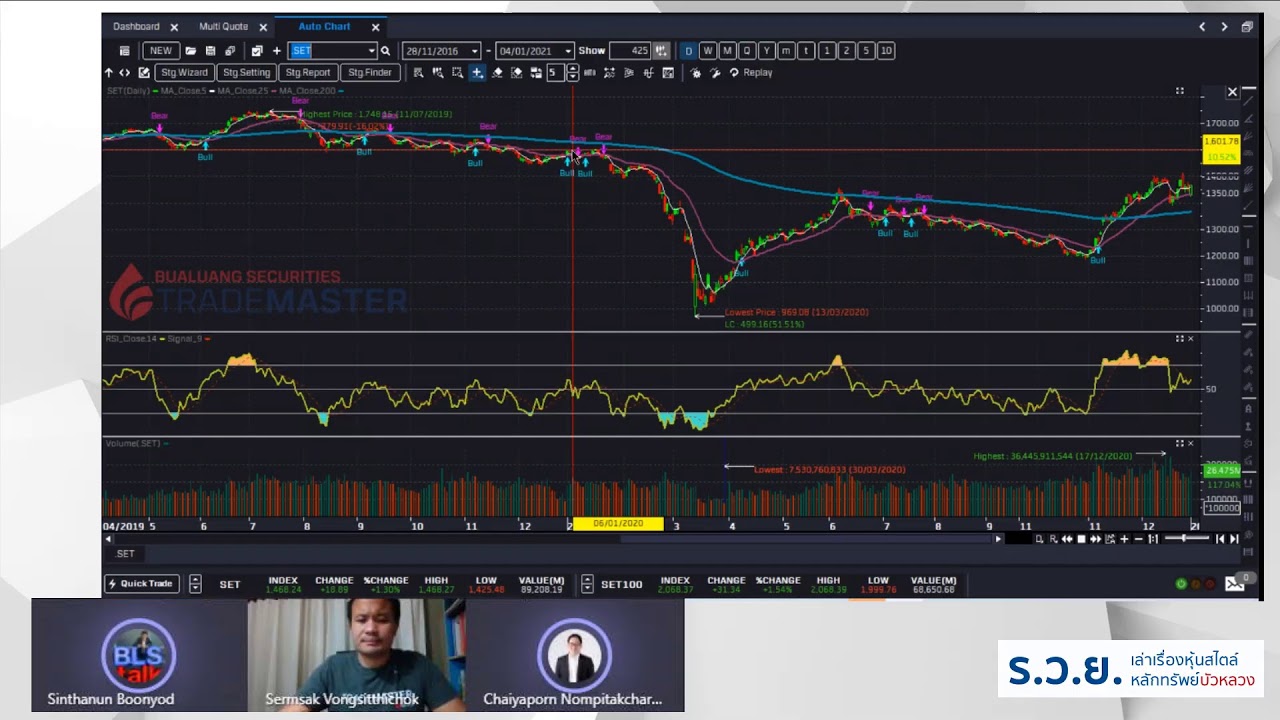The width and height of the screenshot is (1280, 720).
Task: Add a symbol with the plus icon
Action: tap(277, 51)
